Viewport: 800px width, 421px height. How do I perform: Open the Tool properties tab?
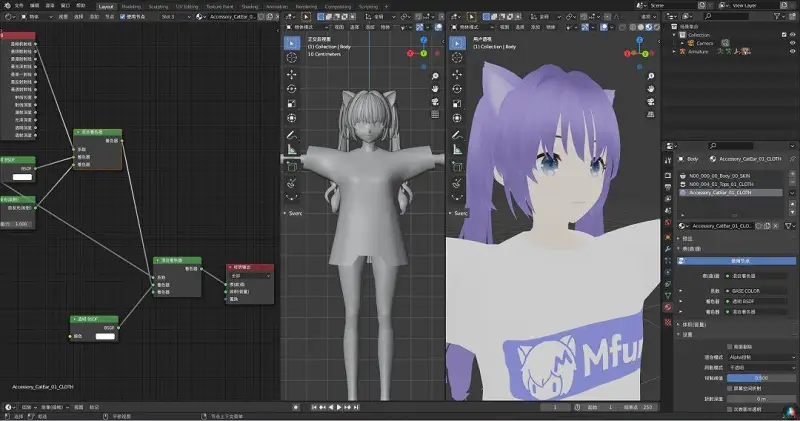point(668,161)
